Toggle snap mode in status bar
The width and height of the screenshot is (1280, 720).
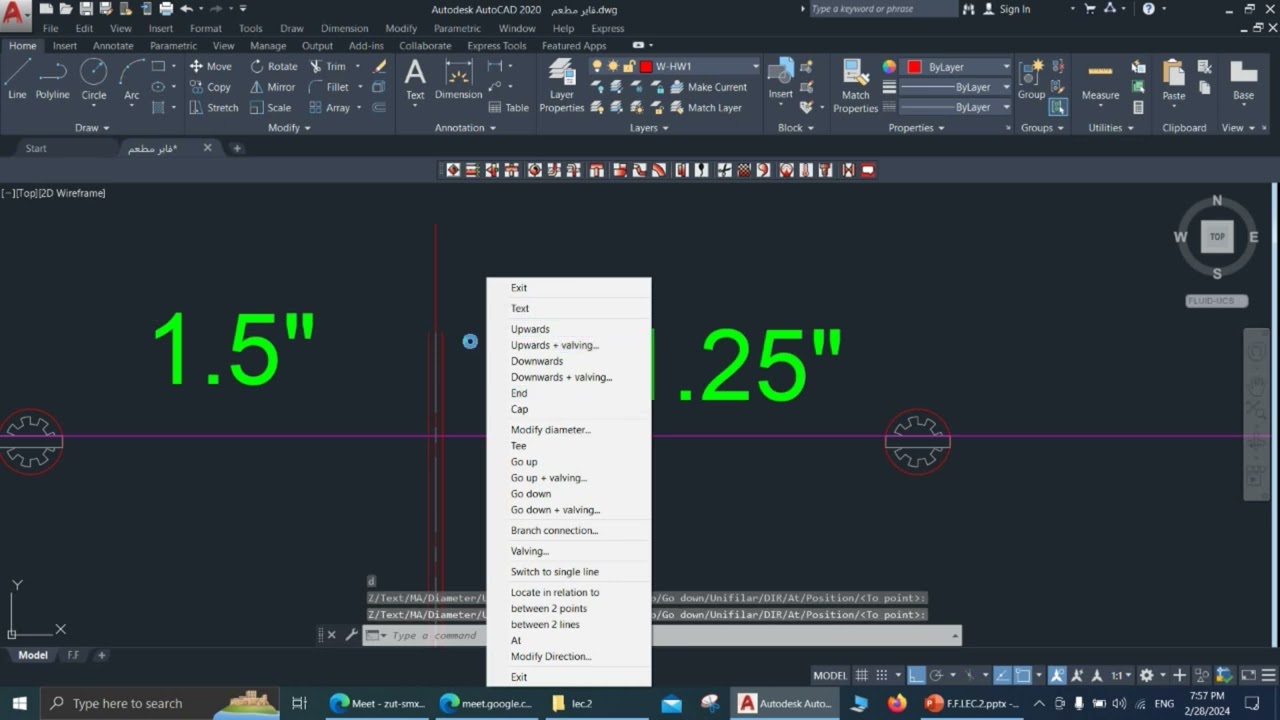tap(883, 675)
